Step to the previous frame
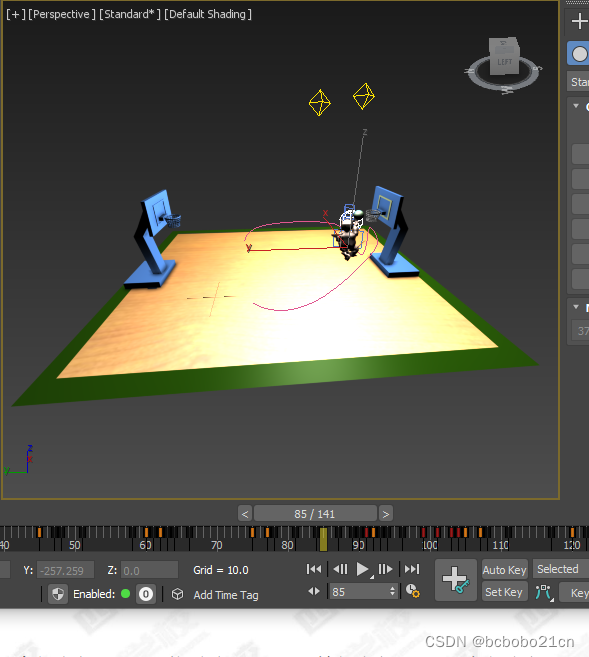The width and height of the screenshot is (589, 657). 340,569
